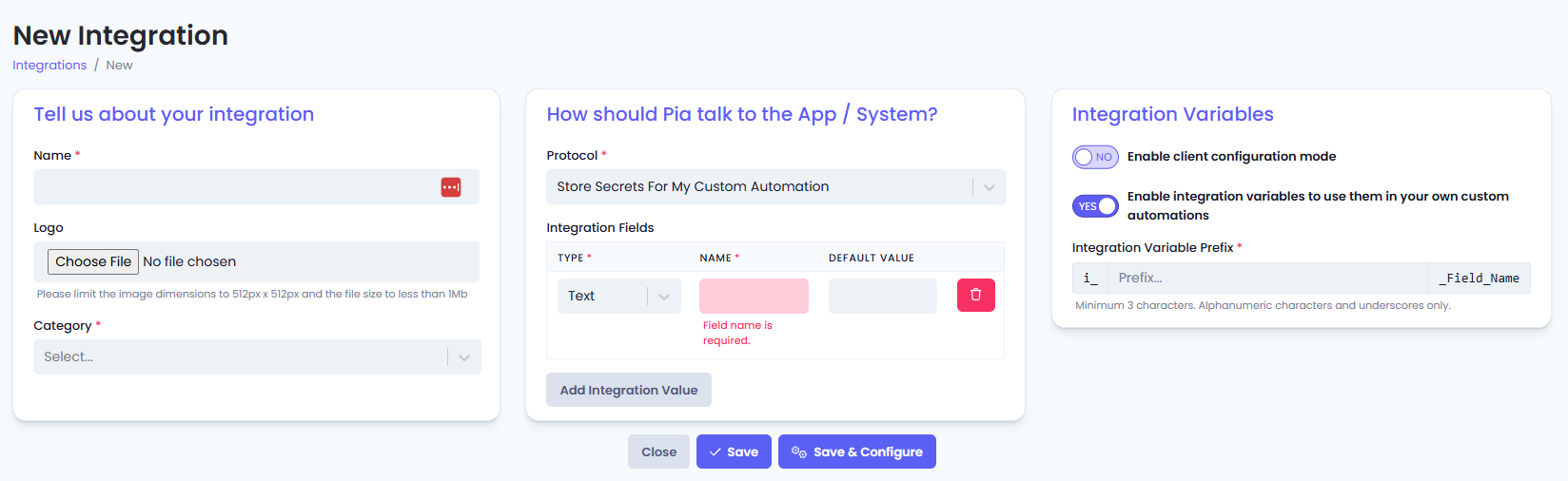Click the pink required field Name input
This screenshot has height=481, width=1568.
(754, 296)
